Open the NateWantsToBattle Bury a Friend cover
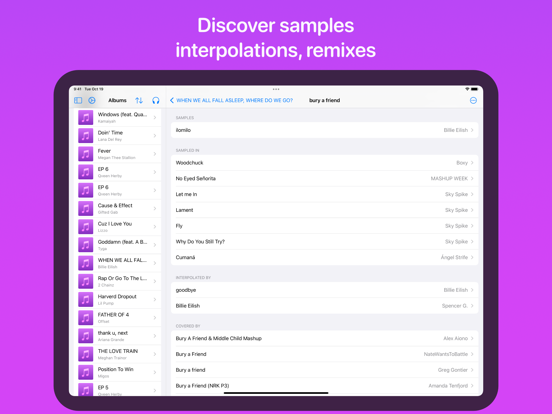 coord(324,354)
